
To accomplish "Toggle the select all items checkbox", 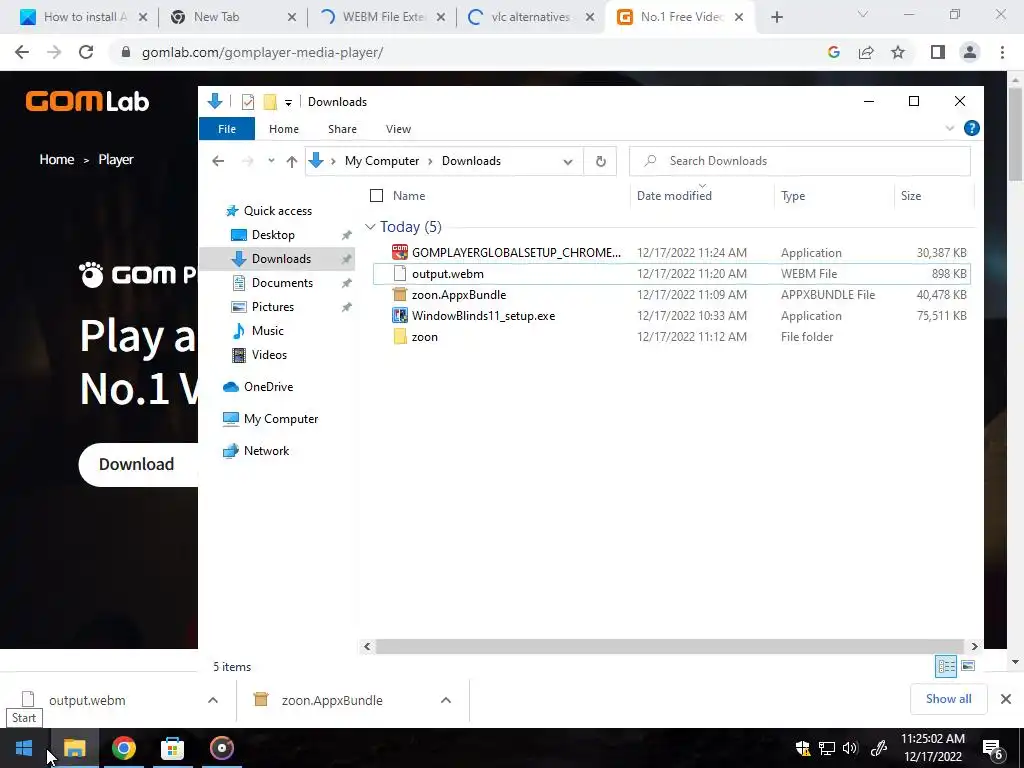I will click(376, 195).
